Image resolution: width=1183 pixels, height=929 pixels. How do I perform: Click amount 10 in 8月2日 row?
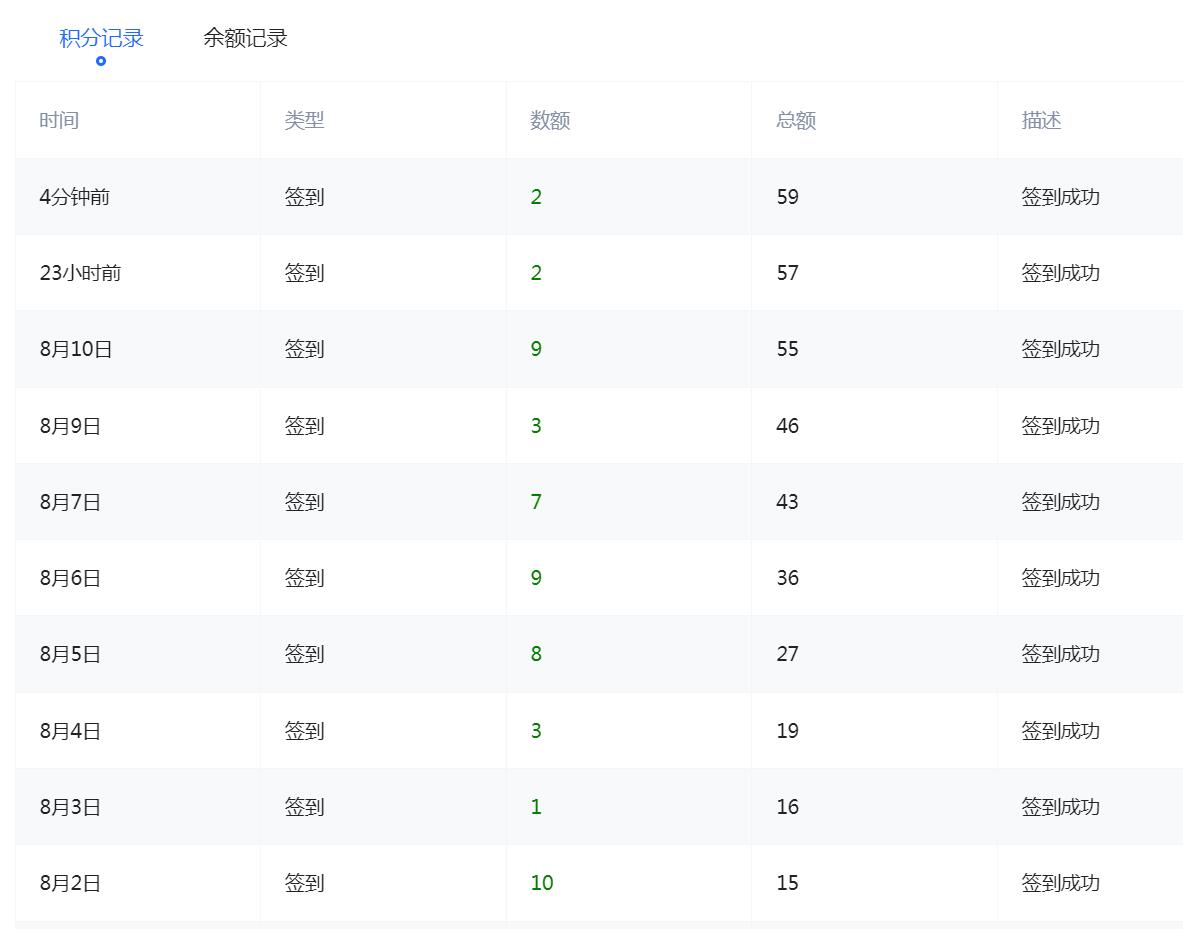[542, 883]
